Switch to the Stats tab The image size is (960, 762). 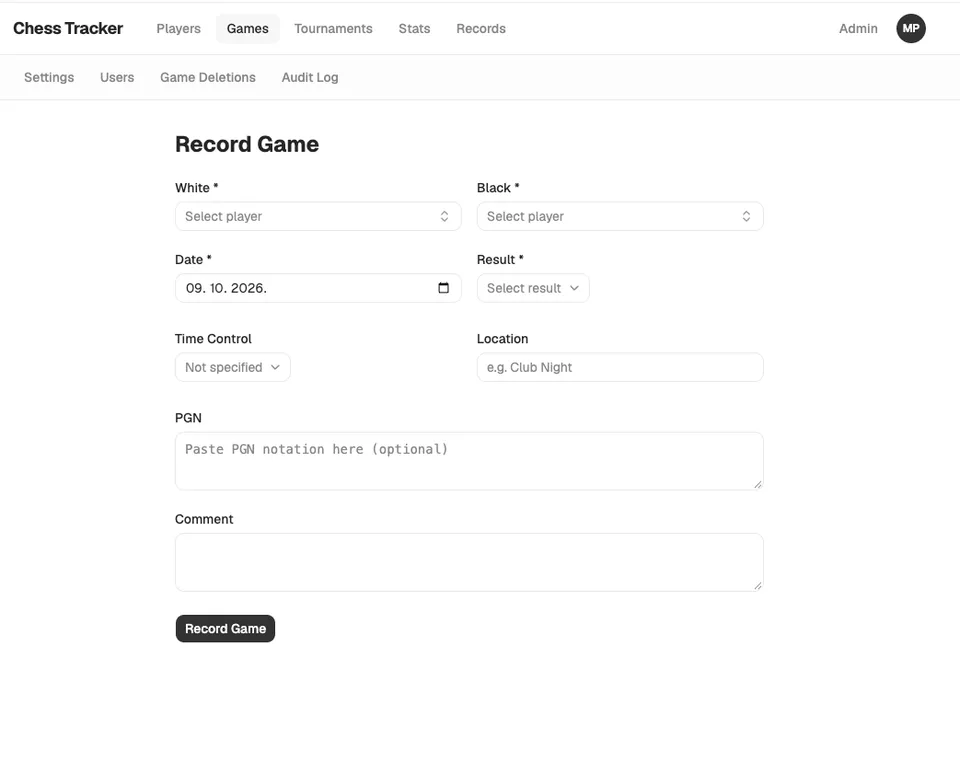tap(414, 29)
